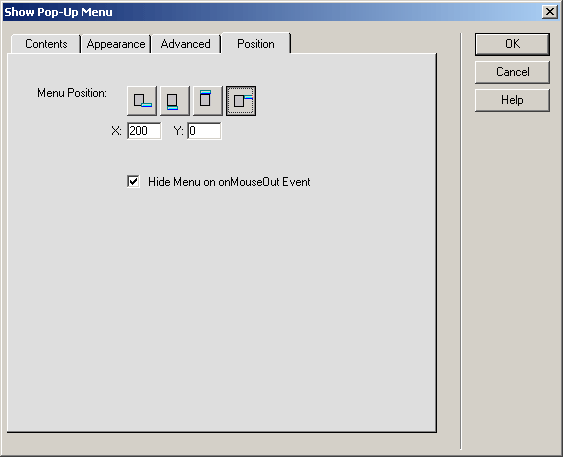The height and width of the screenshot is (457, 563).
Task: Select bottom-right corner menu position icon
Action: (142, 101)
